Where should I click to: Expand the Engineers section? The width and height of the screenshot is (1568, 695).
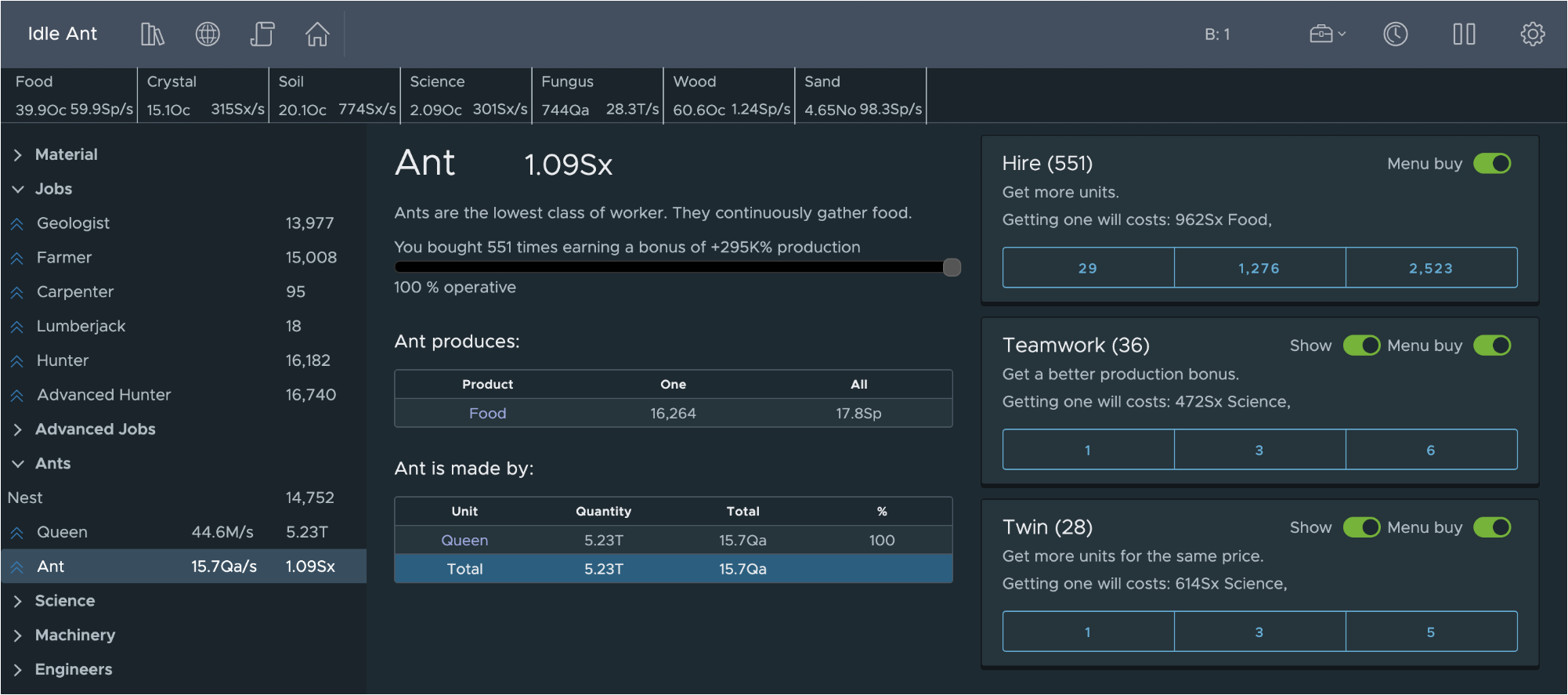pos(17,670)
